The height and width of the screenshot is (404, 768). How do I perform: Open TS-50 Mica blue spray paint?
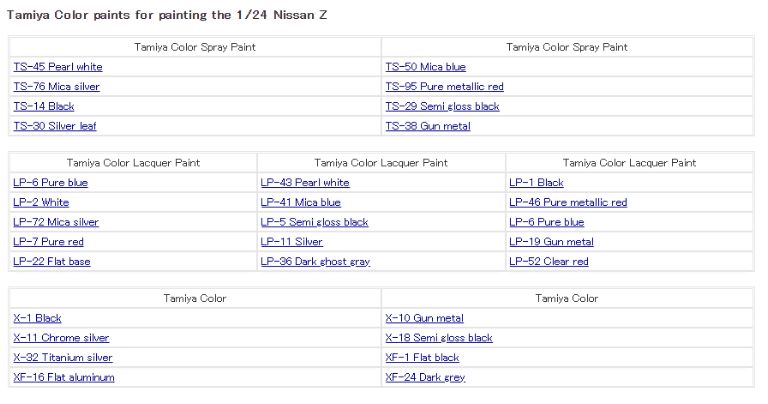click(425, 67)
